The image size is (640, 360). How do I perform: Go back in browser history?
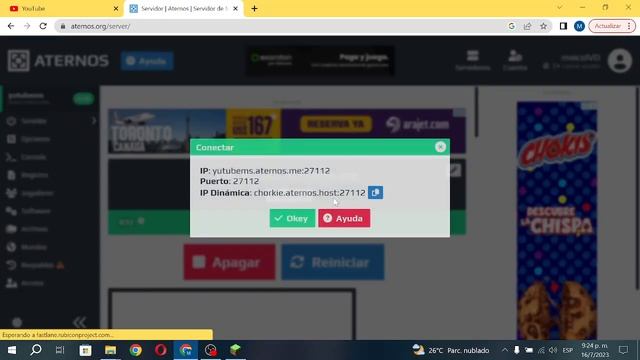11,26
